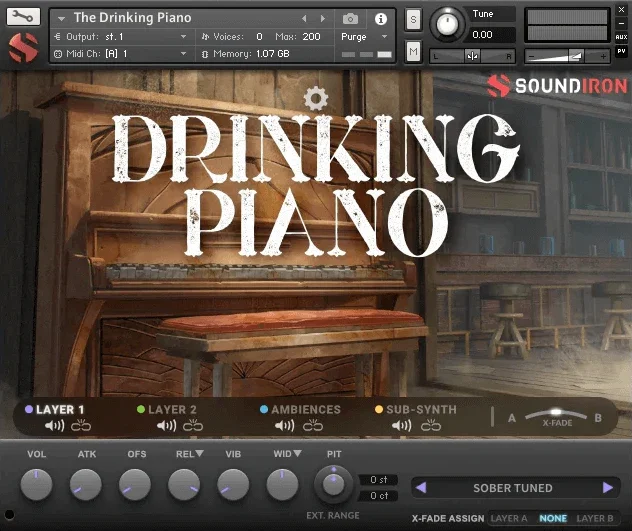
Task: Click the Tune knob
Action: click(447, 24)
